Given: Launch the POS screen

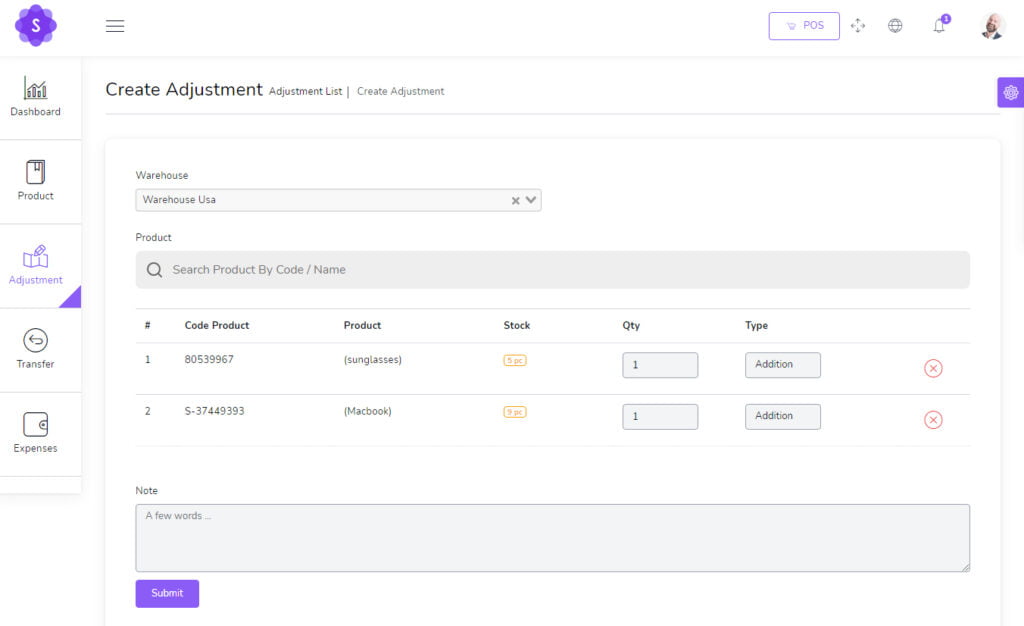Looking at the screenshot, I should (x=803, y=25).
